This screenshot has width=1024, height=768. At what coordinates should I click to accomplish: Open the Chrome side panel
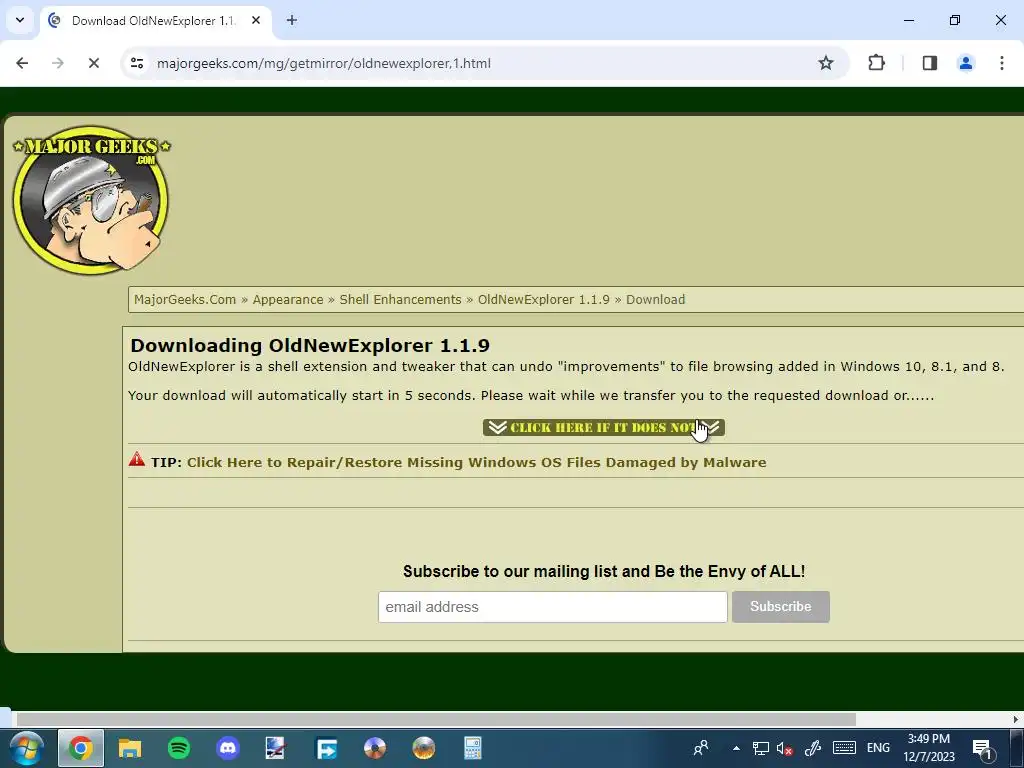coord(929,63)
